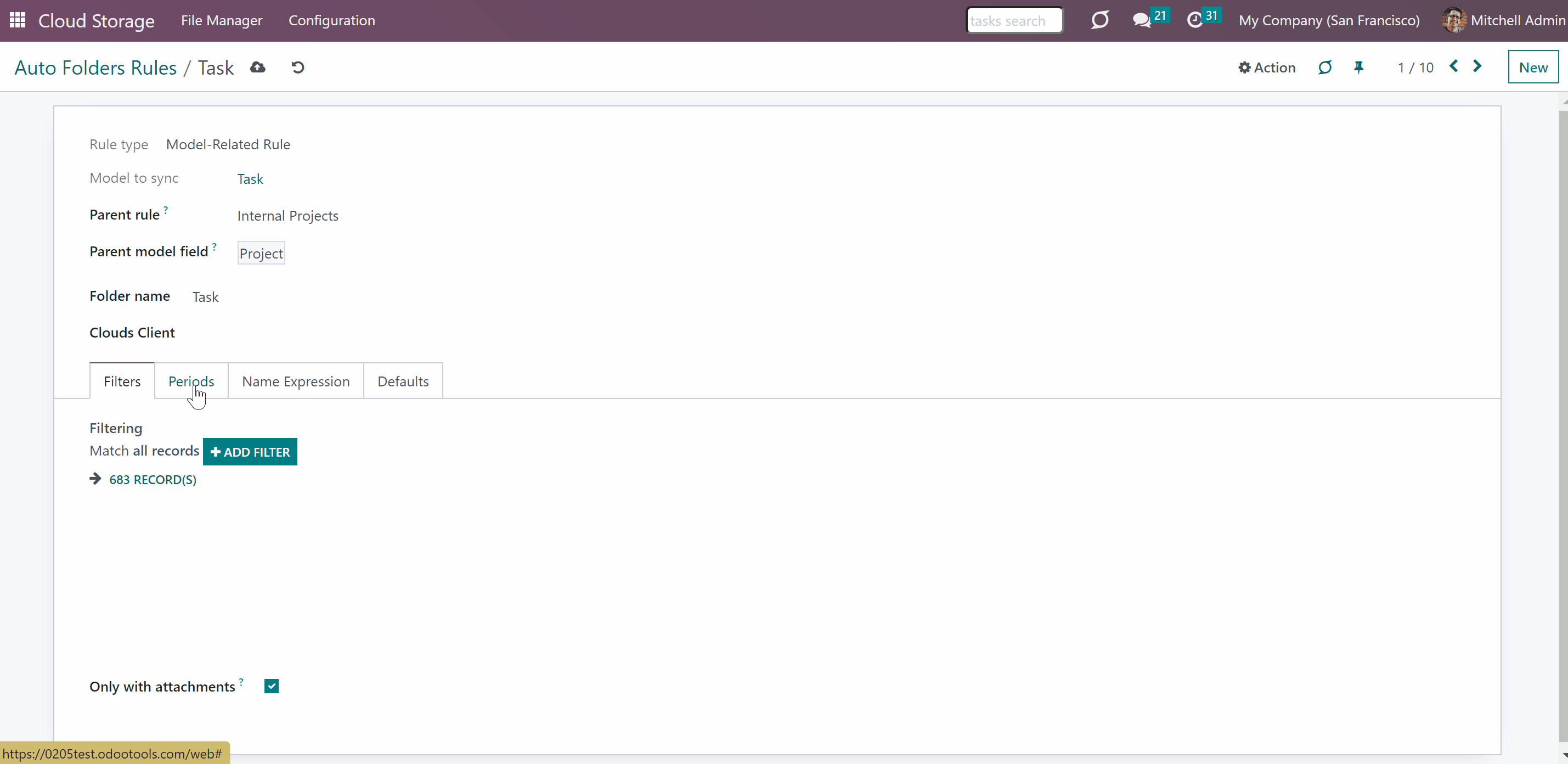Click the ADD FILTER button
Screen dimensions: 1568x764
point(250,452)
